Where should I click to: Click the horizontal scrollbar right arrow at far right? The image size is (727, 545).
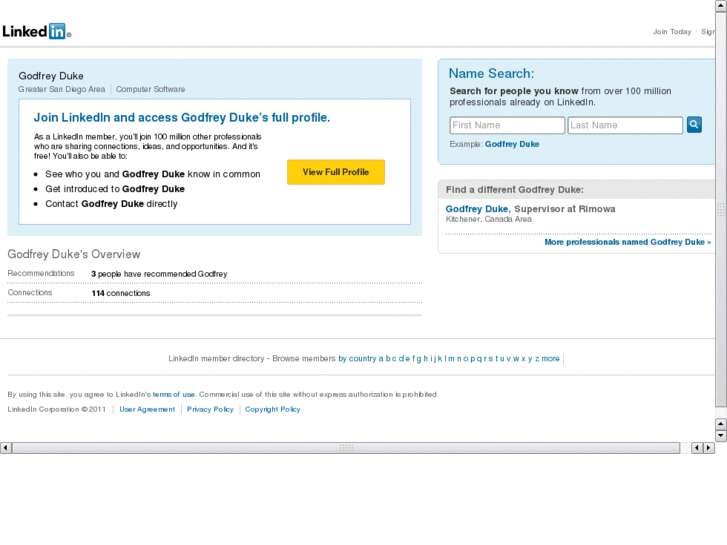click(x=708, y=448)
